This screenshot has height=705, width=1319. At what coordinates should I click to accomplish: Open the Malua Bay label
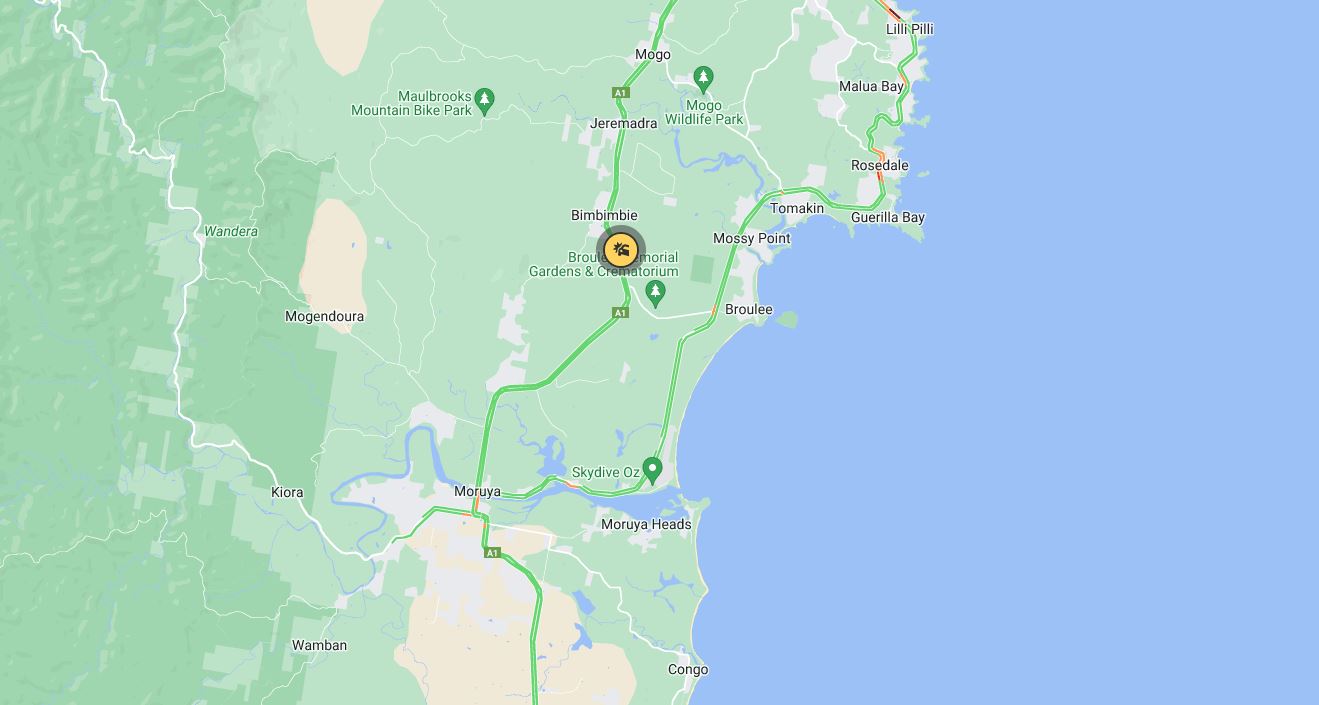pos(871,86)
